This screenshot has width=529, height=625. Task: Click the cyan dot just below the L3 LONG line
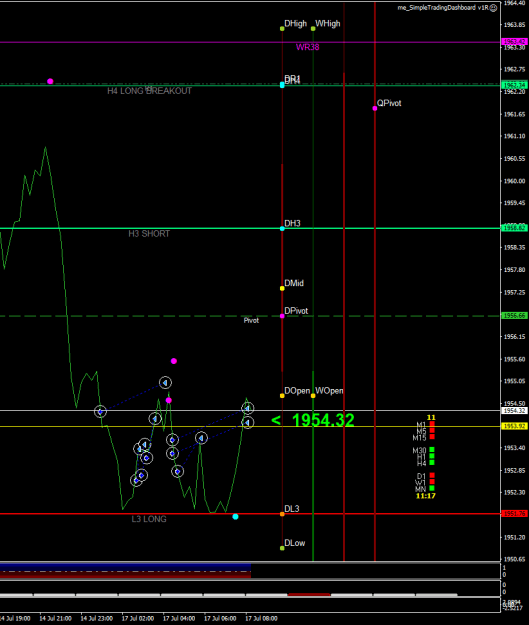tap(236, 517)
